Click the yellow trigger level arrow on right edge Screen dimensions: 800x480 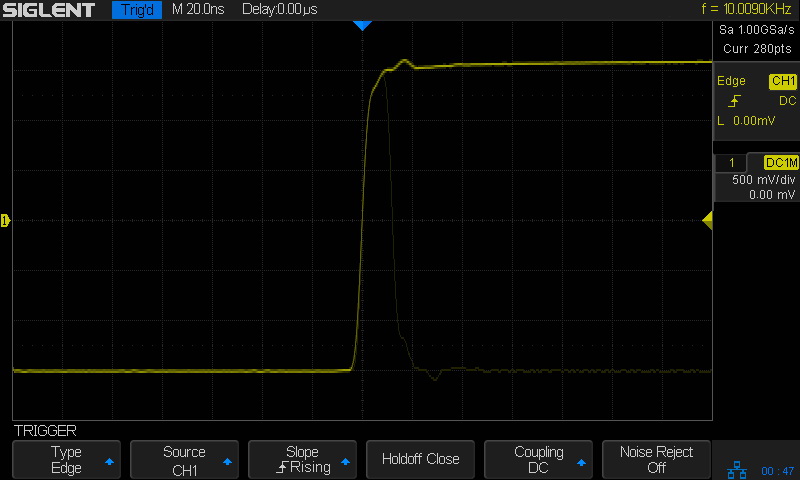tap(707, 220)
